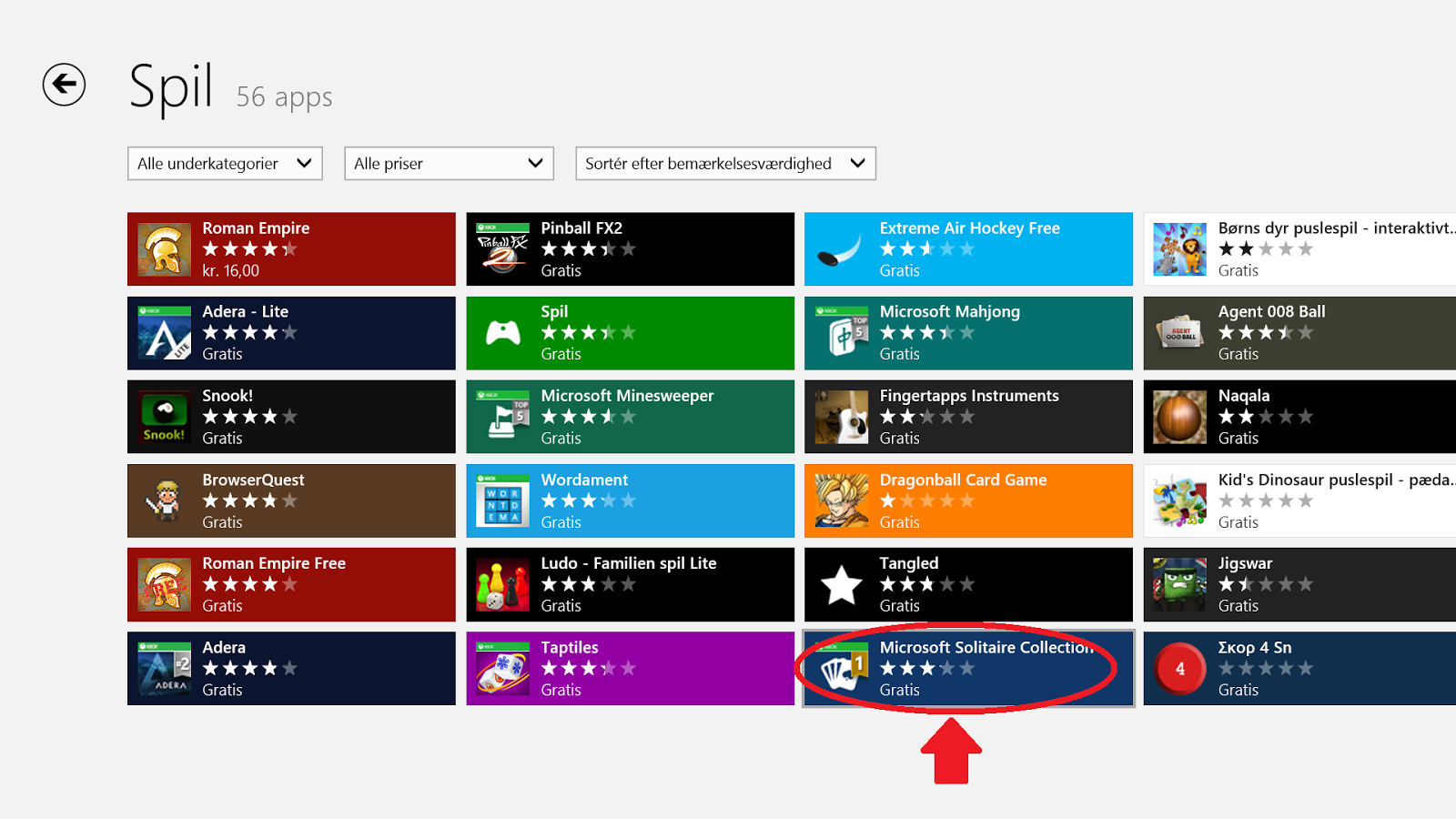Open the Microsoft Mahjong title
Screen dimensions: 1456x819
coord(949,312)
